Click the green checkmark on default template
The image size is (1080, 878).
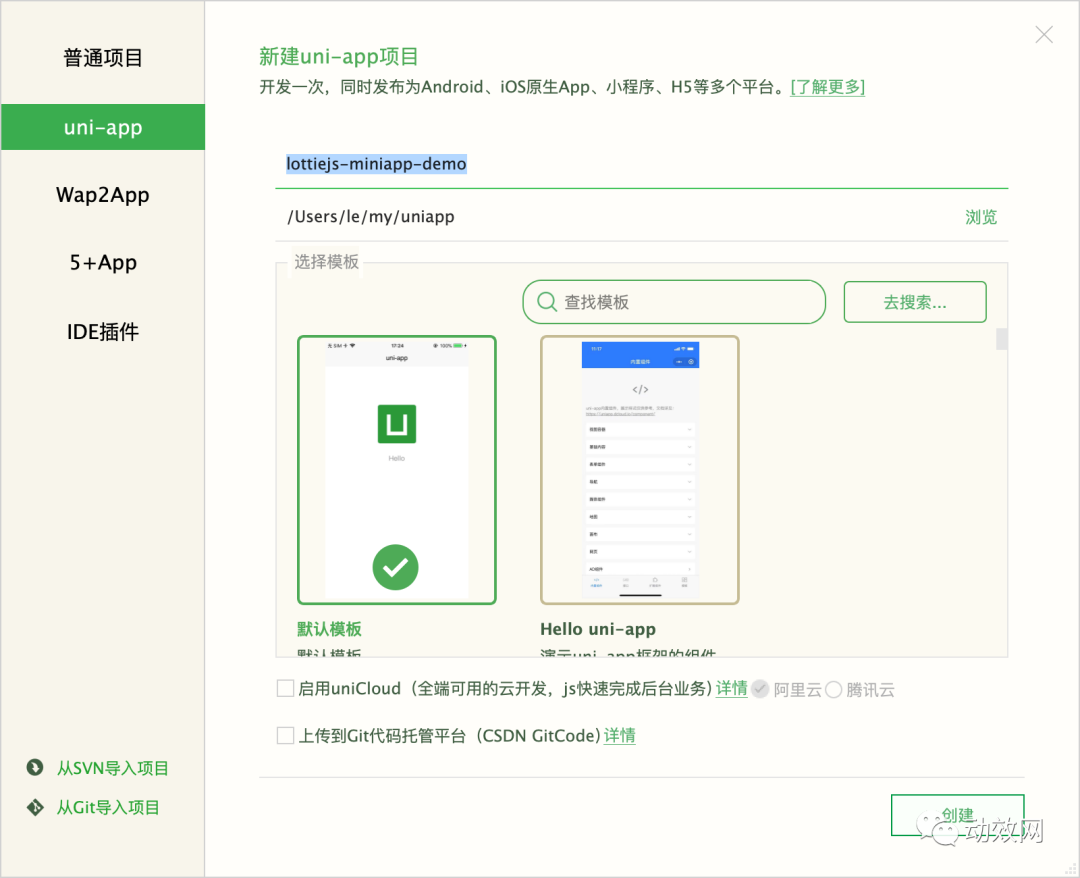coord(395,567)
